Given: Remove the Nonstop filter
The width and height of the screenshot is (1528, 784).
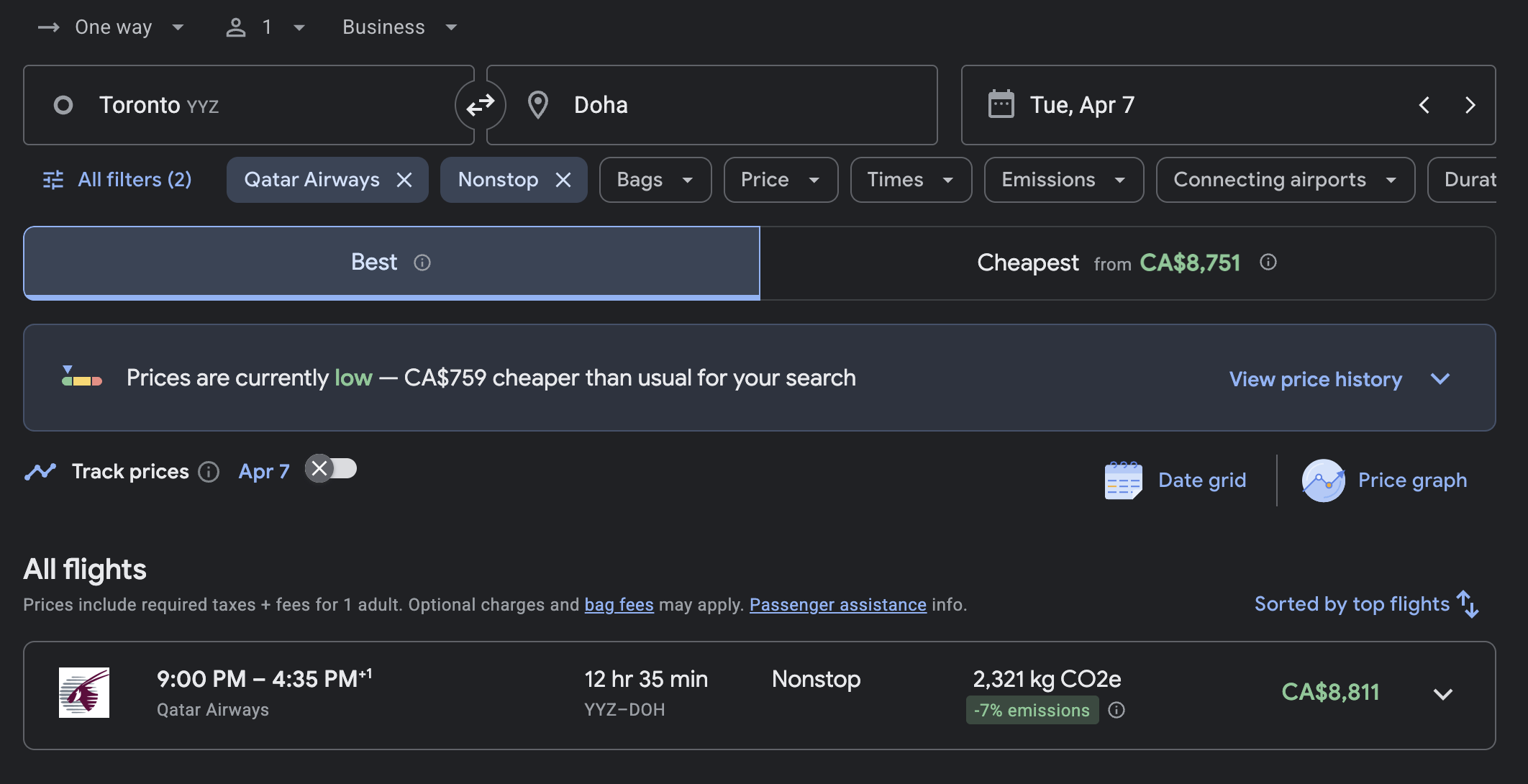Looking at the screenshot, I should pos(563,180).
